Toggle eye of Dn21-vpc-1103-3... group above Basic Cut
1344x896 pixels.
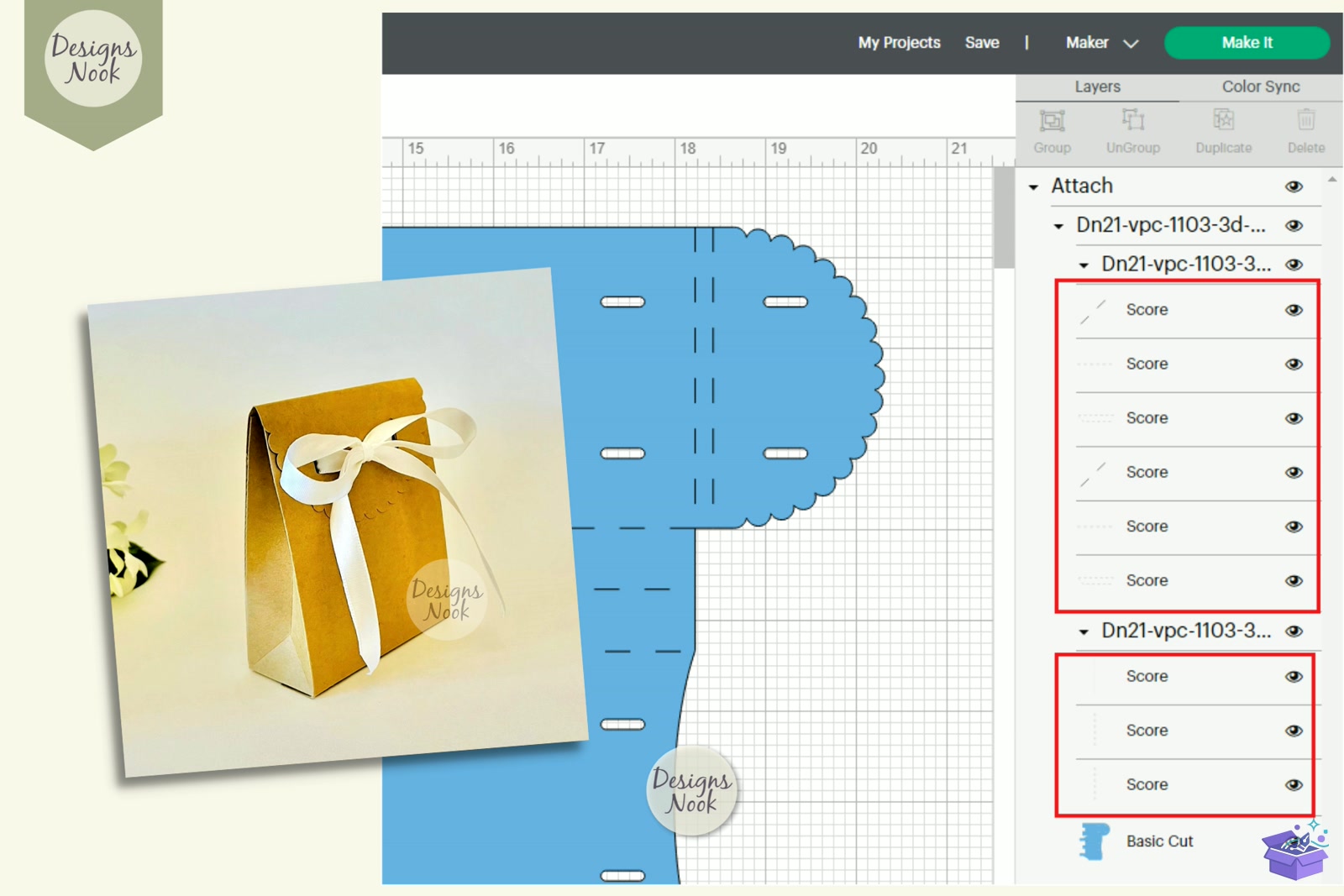[1294, 631]
